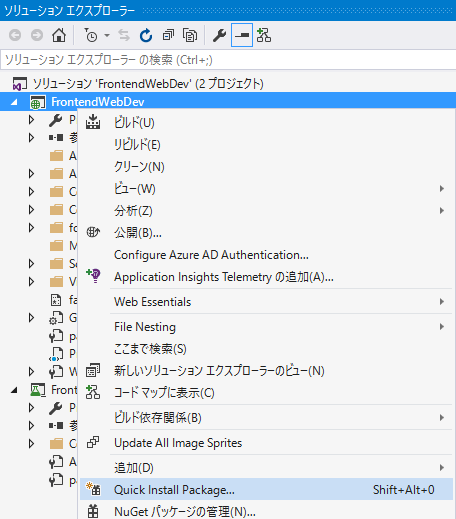Click the Home icon in Solution Explorer toolbar
Viewport: 456px width, 519px height.
59,35
